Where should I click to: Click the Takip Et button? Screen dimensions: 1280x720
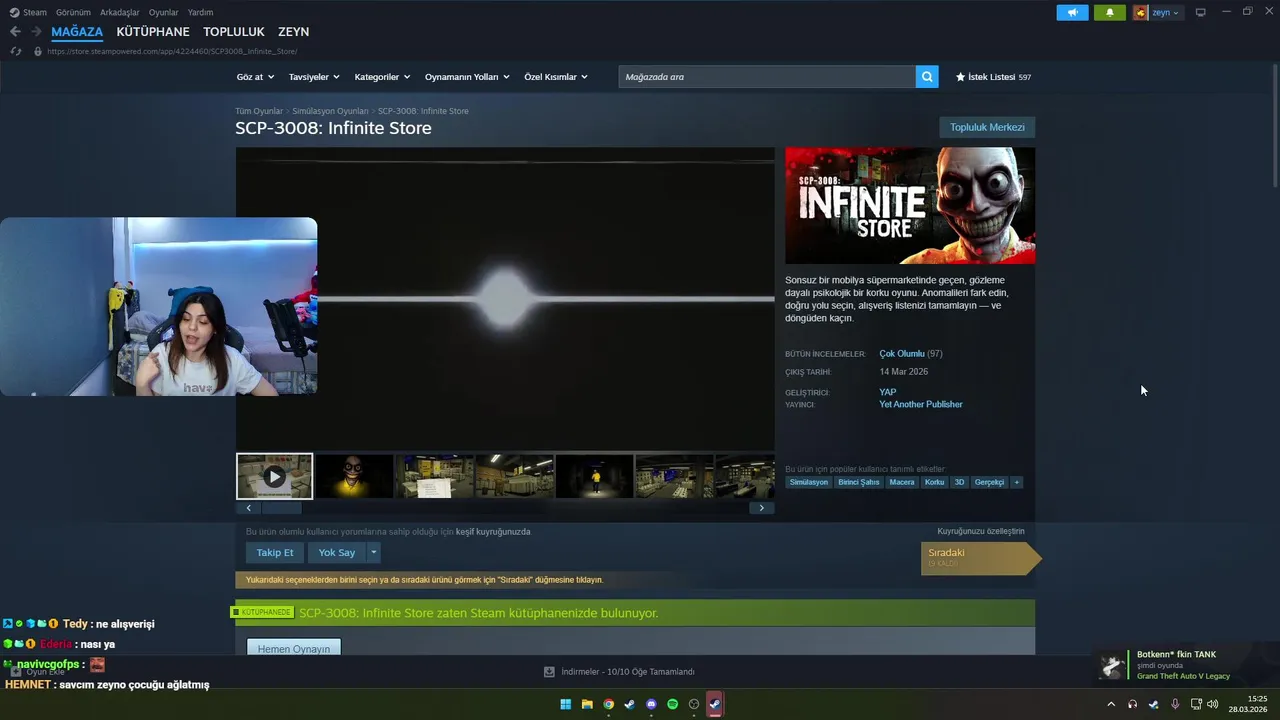(275, 552)
